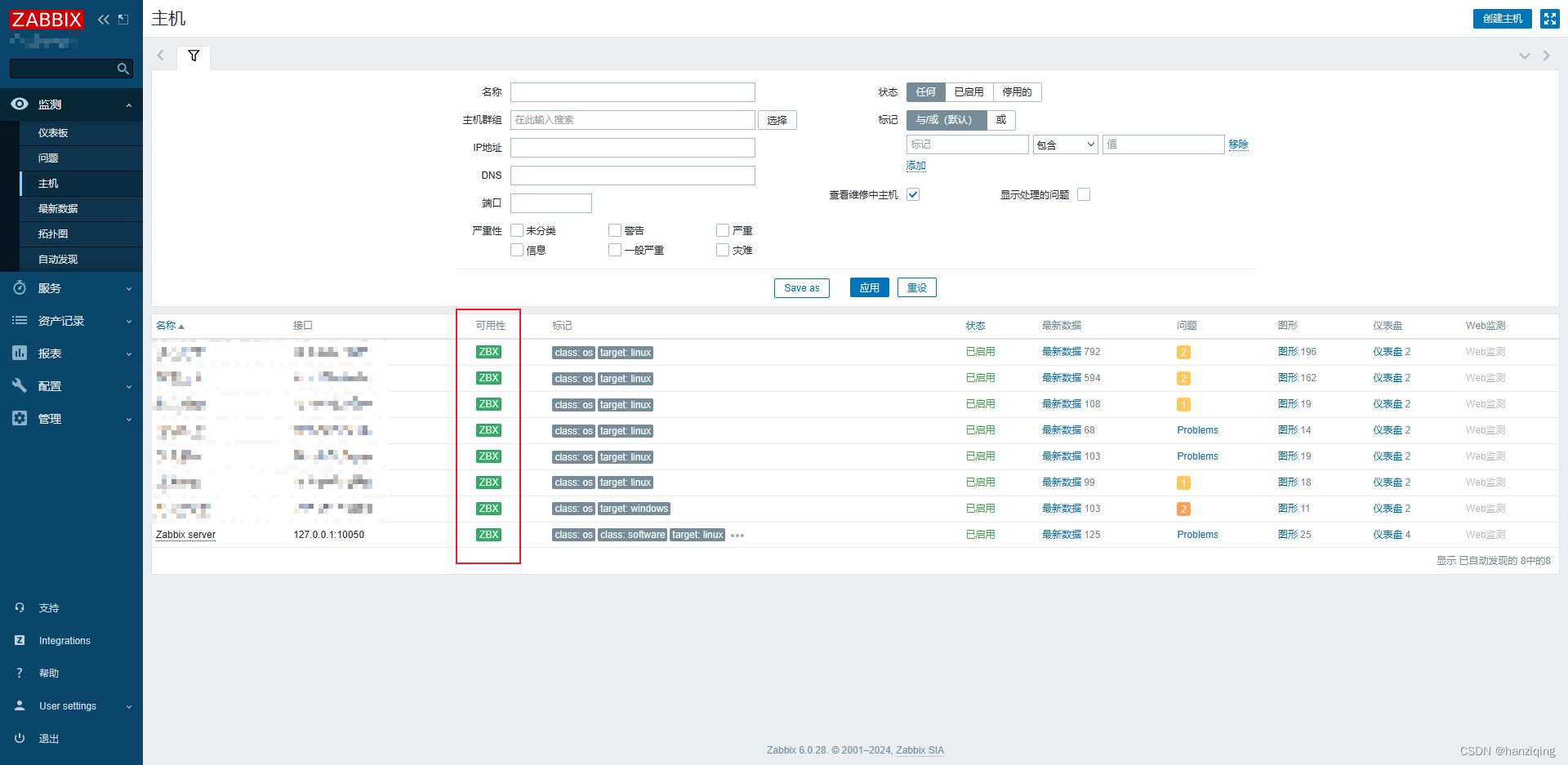Click the three dots after Zabbix server tags

pyautogui.click(x=737, y=536)
